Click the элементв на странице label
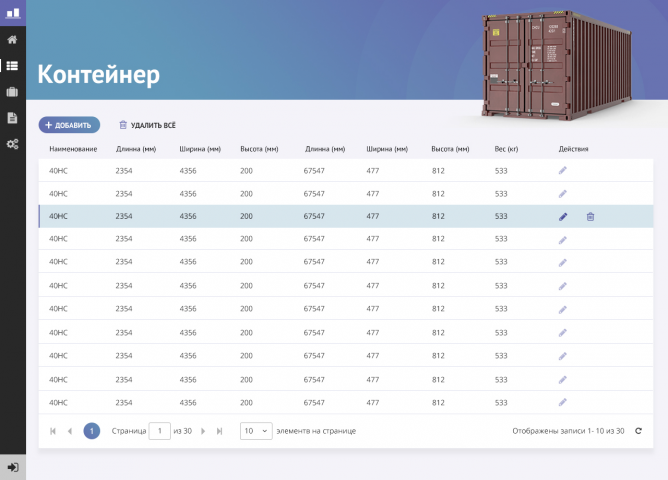 click(316, 431)
